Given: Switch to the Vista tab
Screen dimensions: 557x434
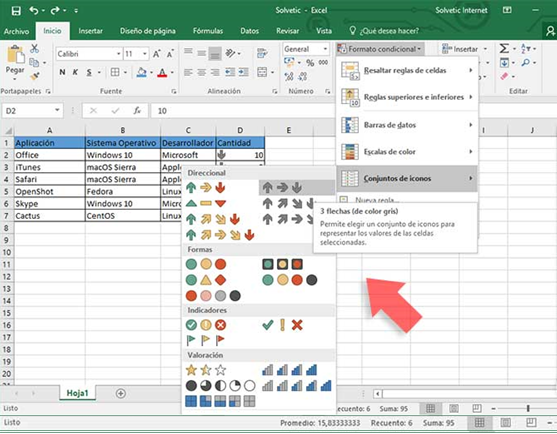Looking at the screenshot, I should pyautogui.click(x=324, y=31).
